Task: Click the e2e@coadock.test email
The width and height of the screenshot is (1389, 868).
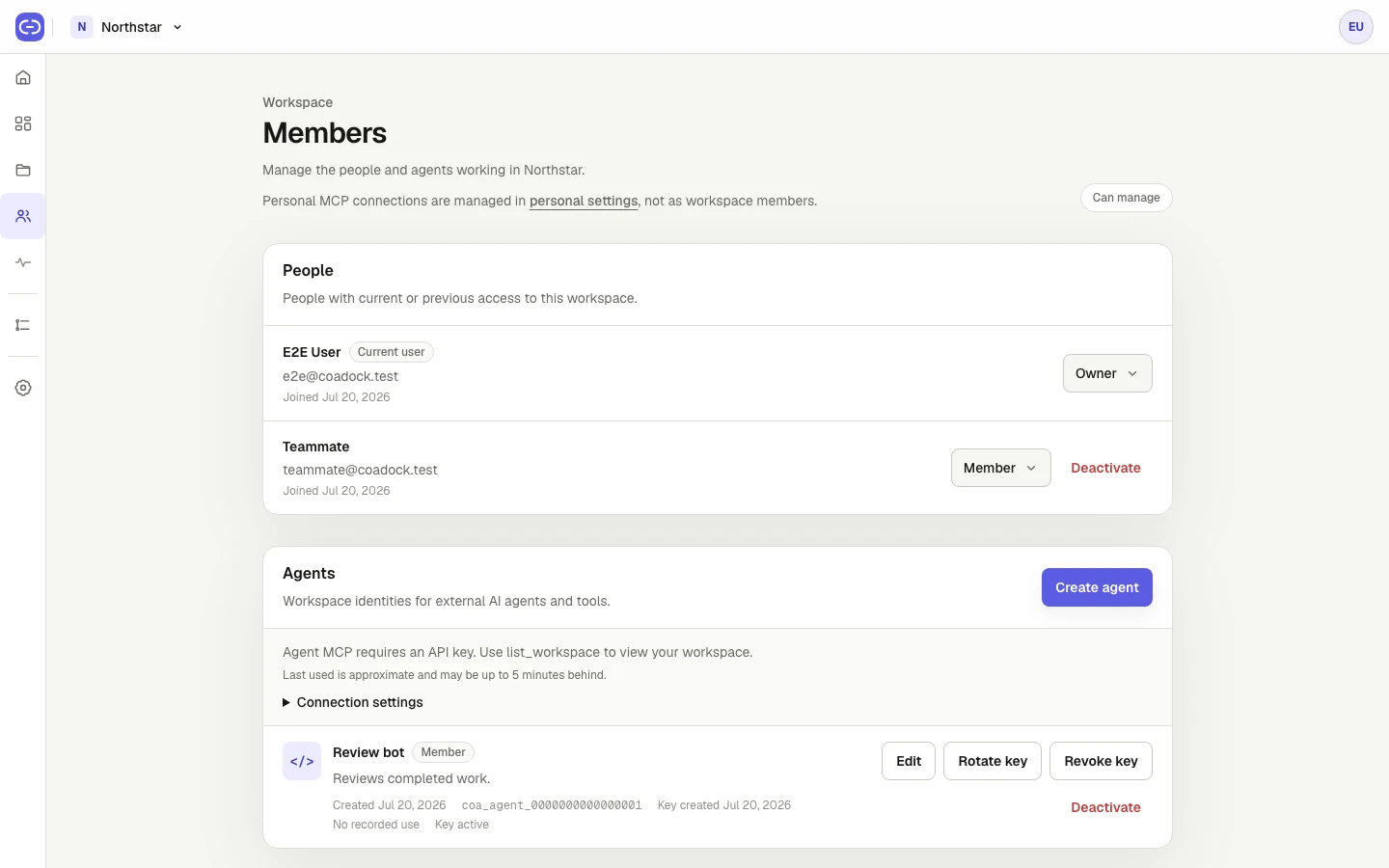Action: pyautogui.click(x=340, y=376)
